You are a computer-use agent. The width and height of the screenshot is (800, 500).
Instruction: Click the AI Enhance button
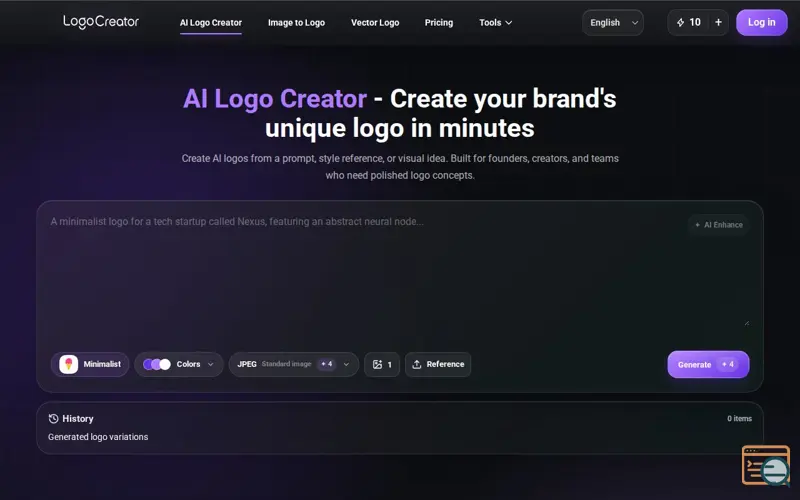[718, 225]
